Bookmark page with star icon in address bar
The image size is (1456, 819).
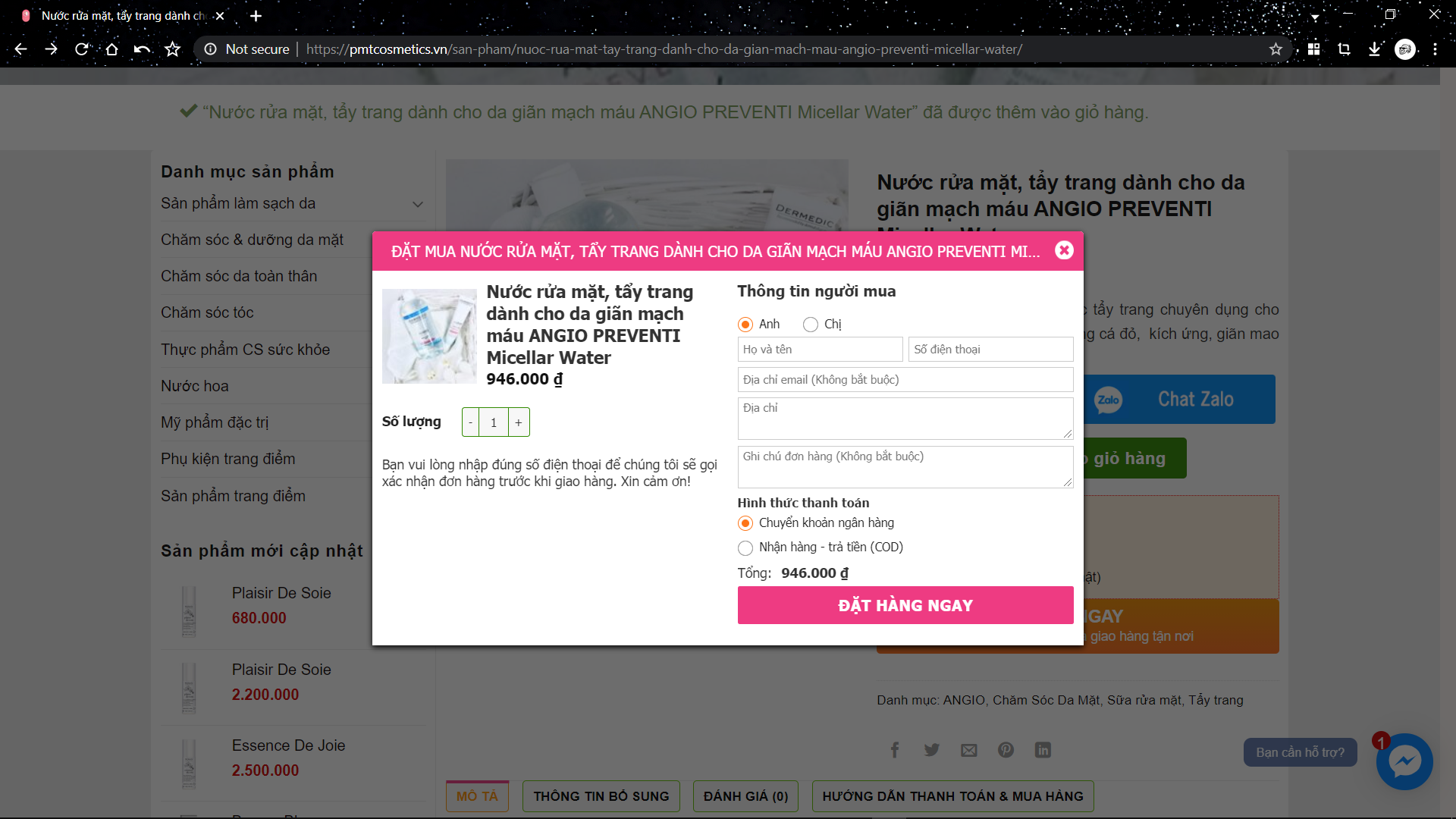[1276, 49]
